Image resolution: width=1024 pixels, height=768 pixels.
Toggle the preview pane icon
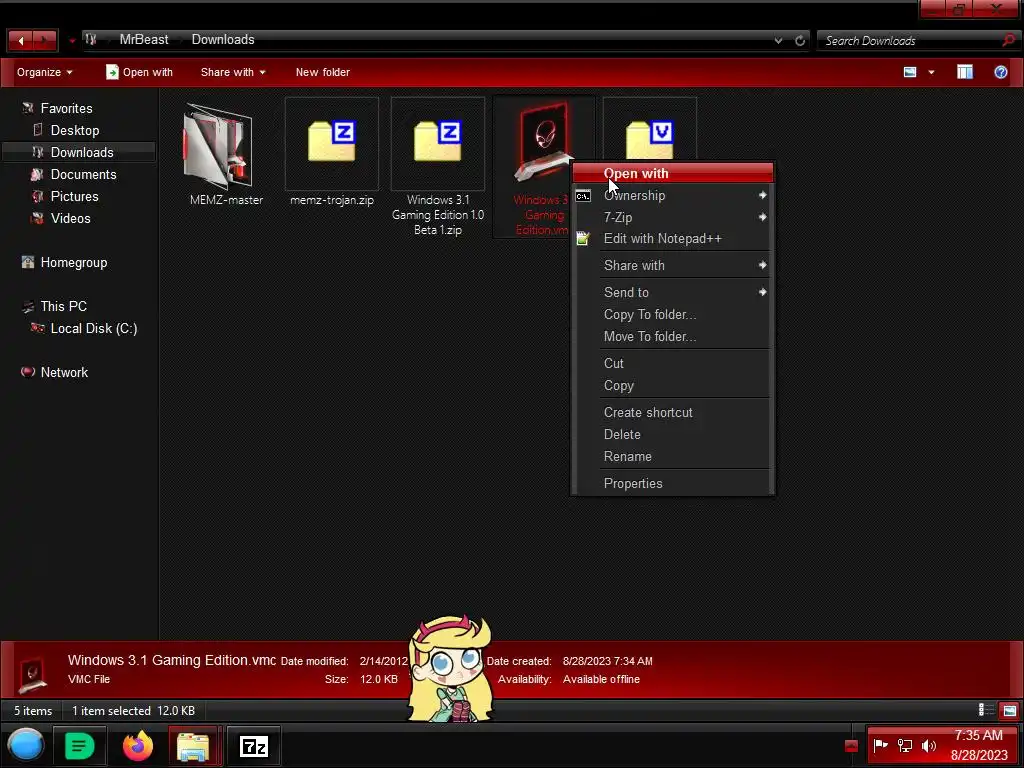coord(965,72)
